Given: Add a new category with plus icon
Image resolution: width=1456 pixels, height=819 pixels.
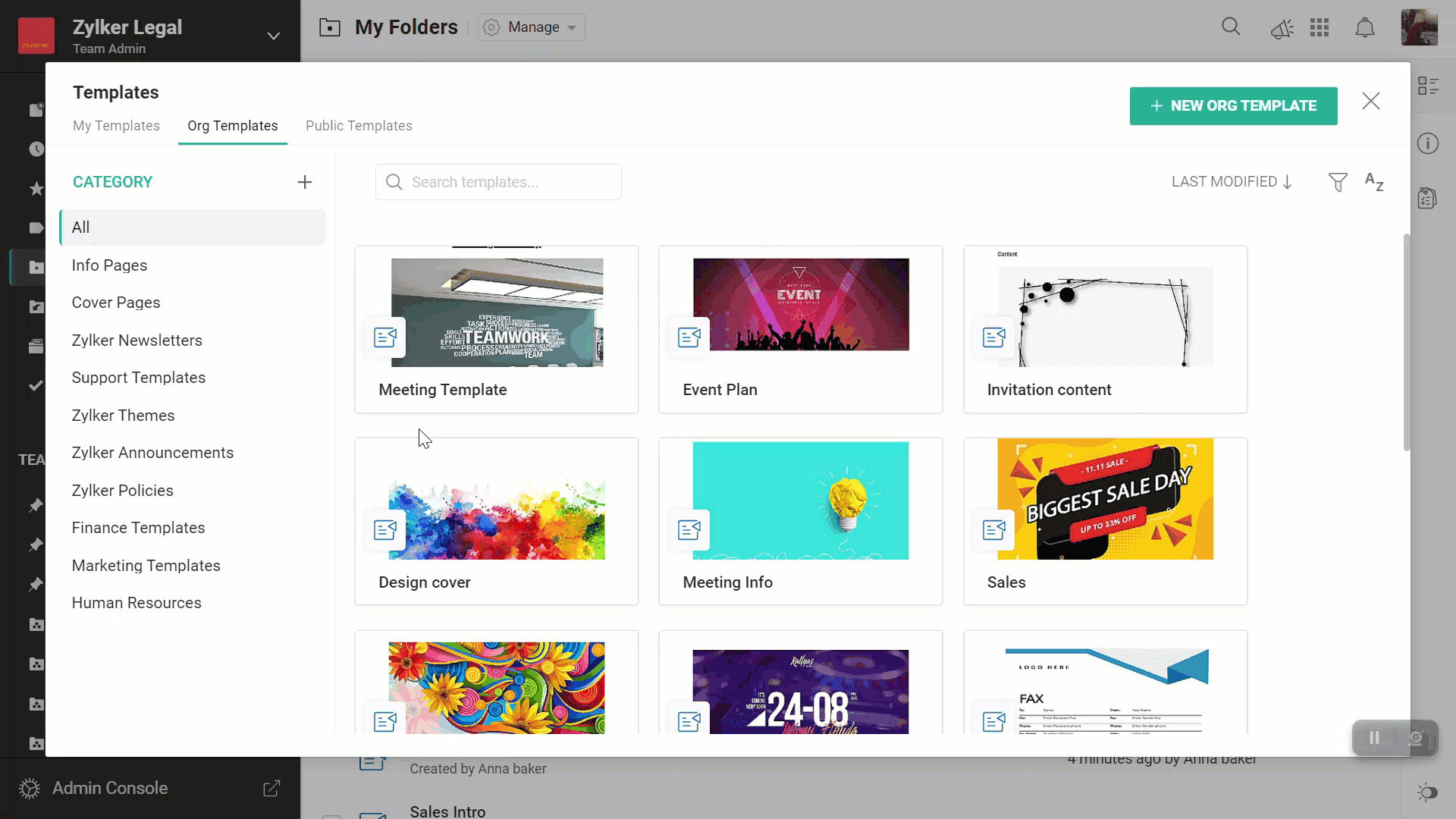Looking at the screenshot, I should click(305, 182).
